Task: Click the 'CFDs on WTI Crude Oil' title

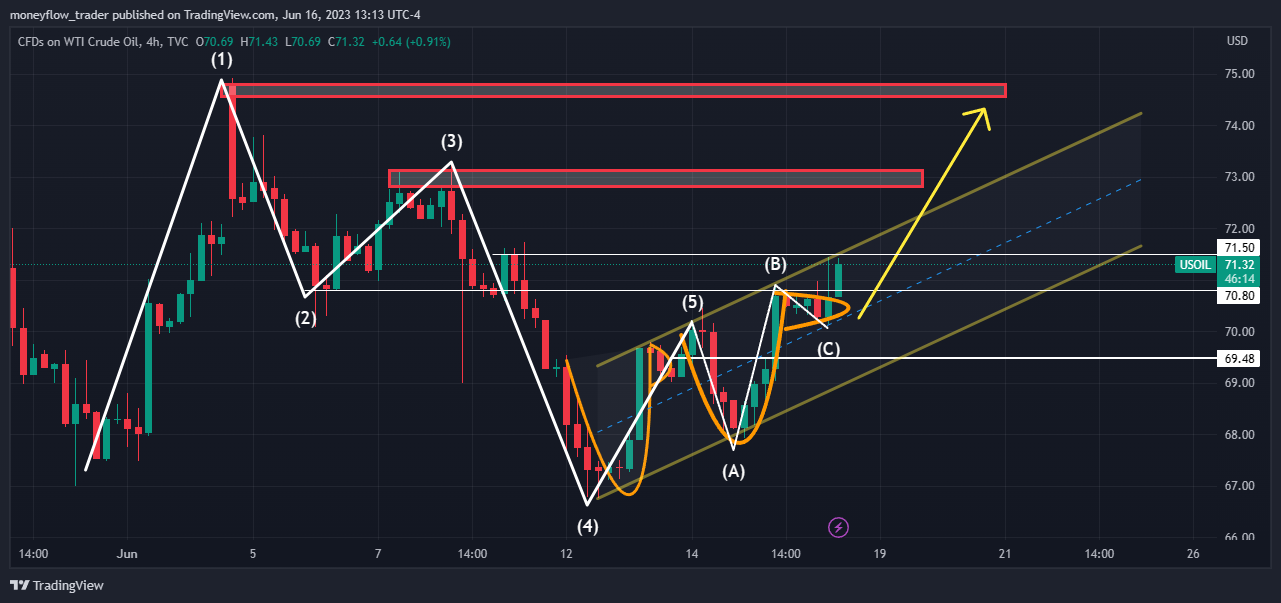Action: tap(77, 41)
